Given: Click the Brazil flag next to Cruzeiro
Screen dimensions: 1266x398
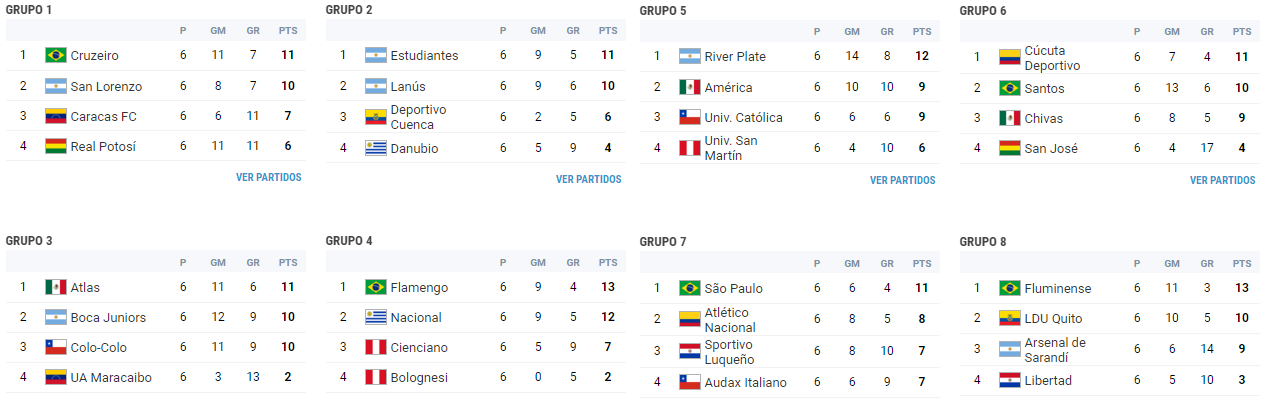Looking at the screenshot, I should pos(56,56).
